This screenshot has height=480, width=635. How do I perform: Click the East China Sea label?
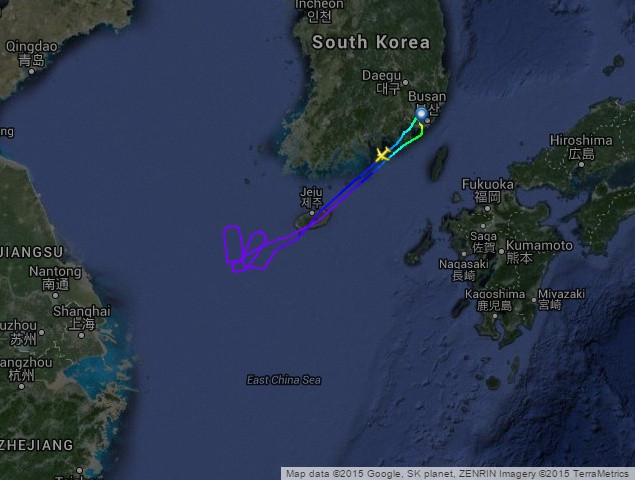tap(284, 380)
